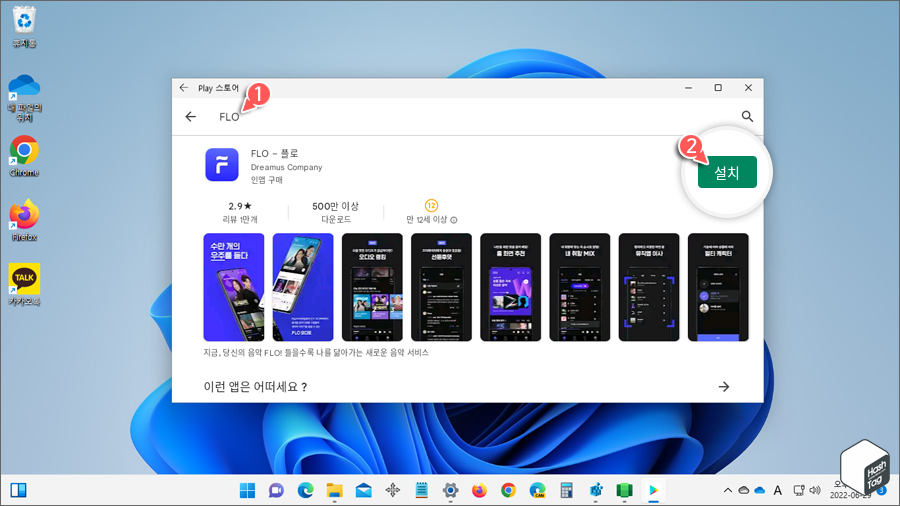Open the Settings gear on the taskbar
900x506 pixels.
pyautogui.click(x=451, y=491)
